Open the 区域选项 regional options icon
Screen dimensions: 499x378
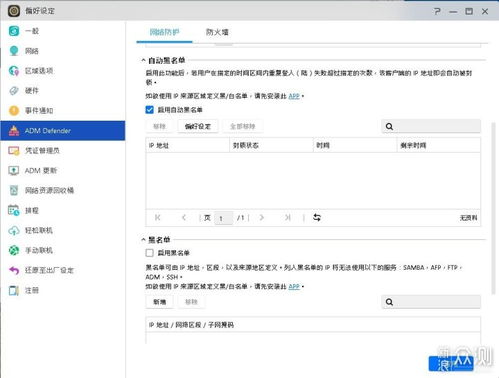pos(14,71)
